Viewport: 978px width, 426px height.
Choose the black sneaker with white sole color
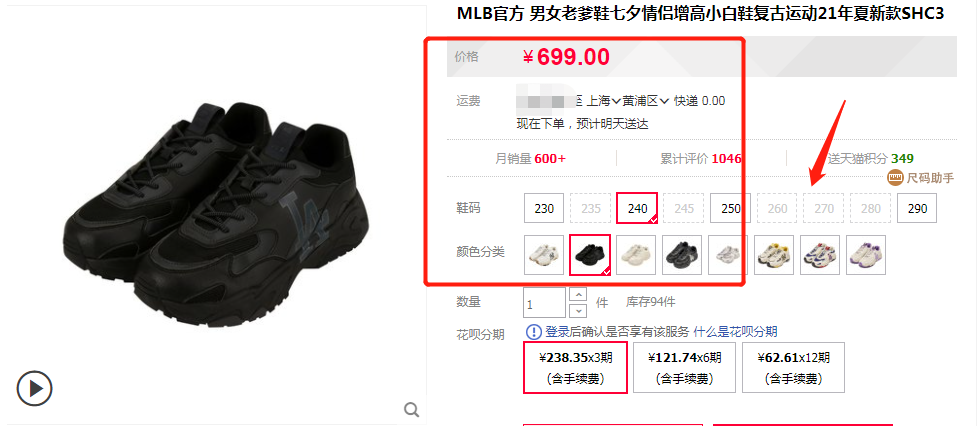[x=682, y=254]
